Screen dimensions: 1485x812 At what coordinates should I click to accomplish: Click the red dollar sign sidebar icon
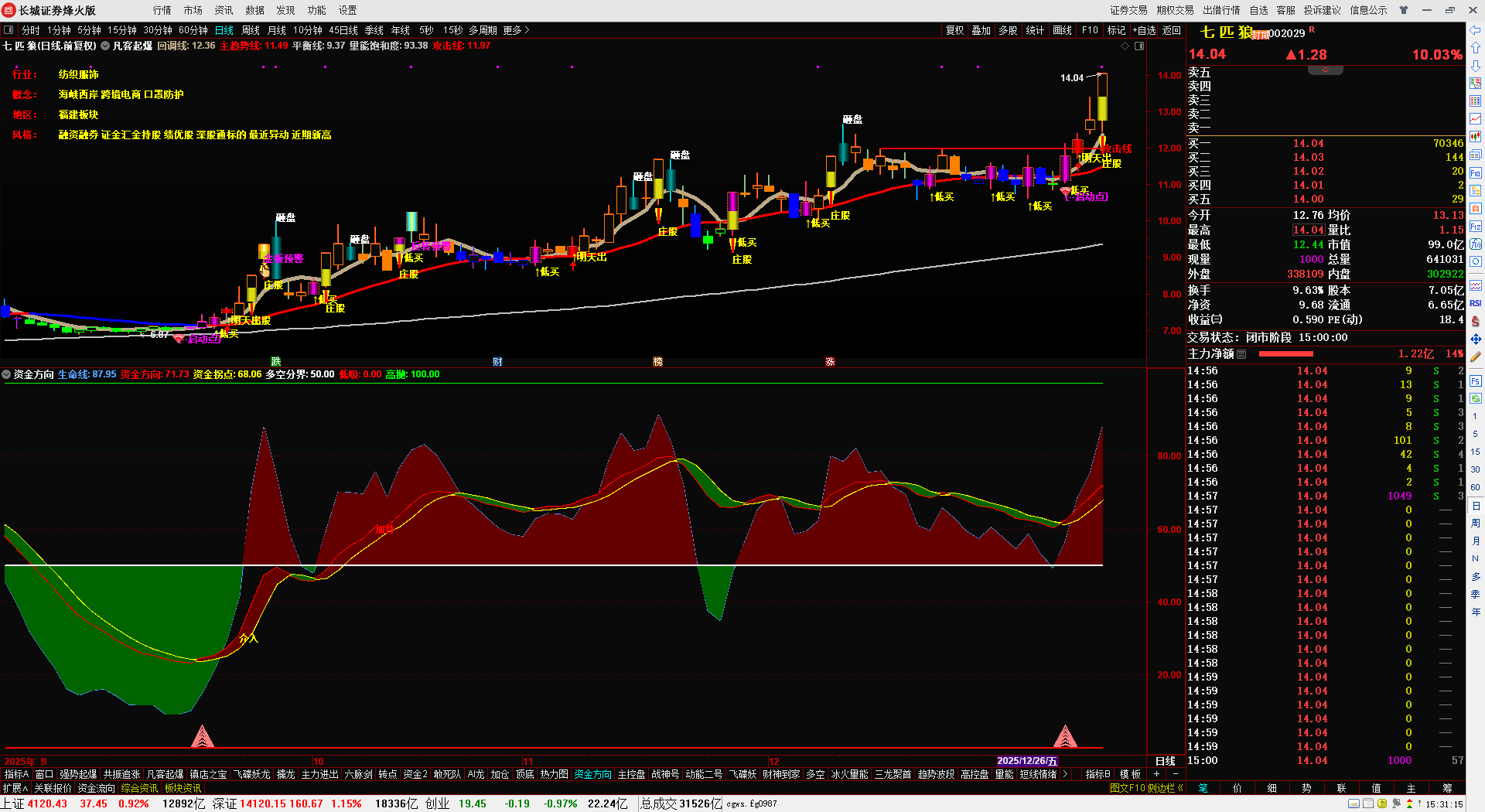click(1476, 321)
